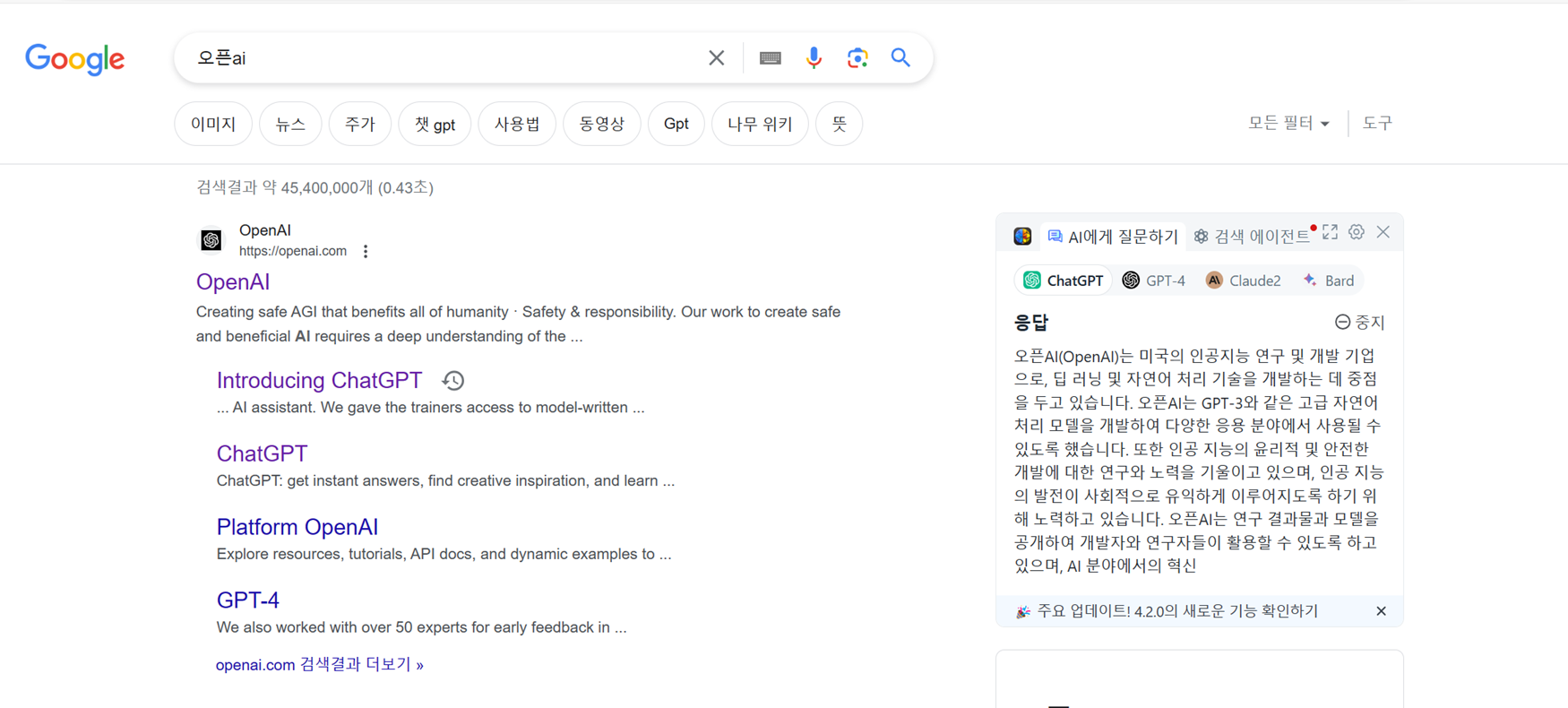The image size is (1568, 708).
Task: Click the snippet 'We also worked with over 50 experts'
Action: [421, 628]
